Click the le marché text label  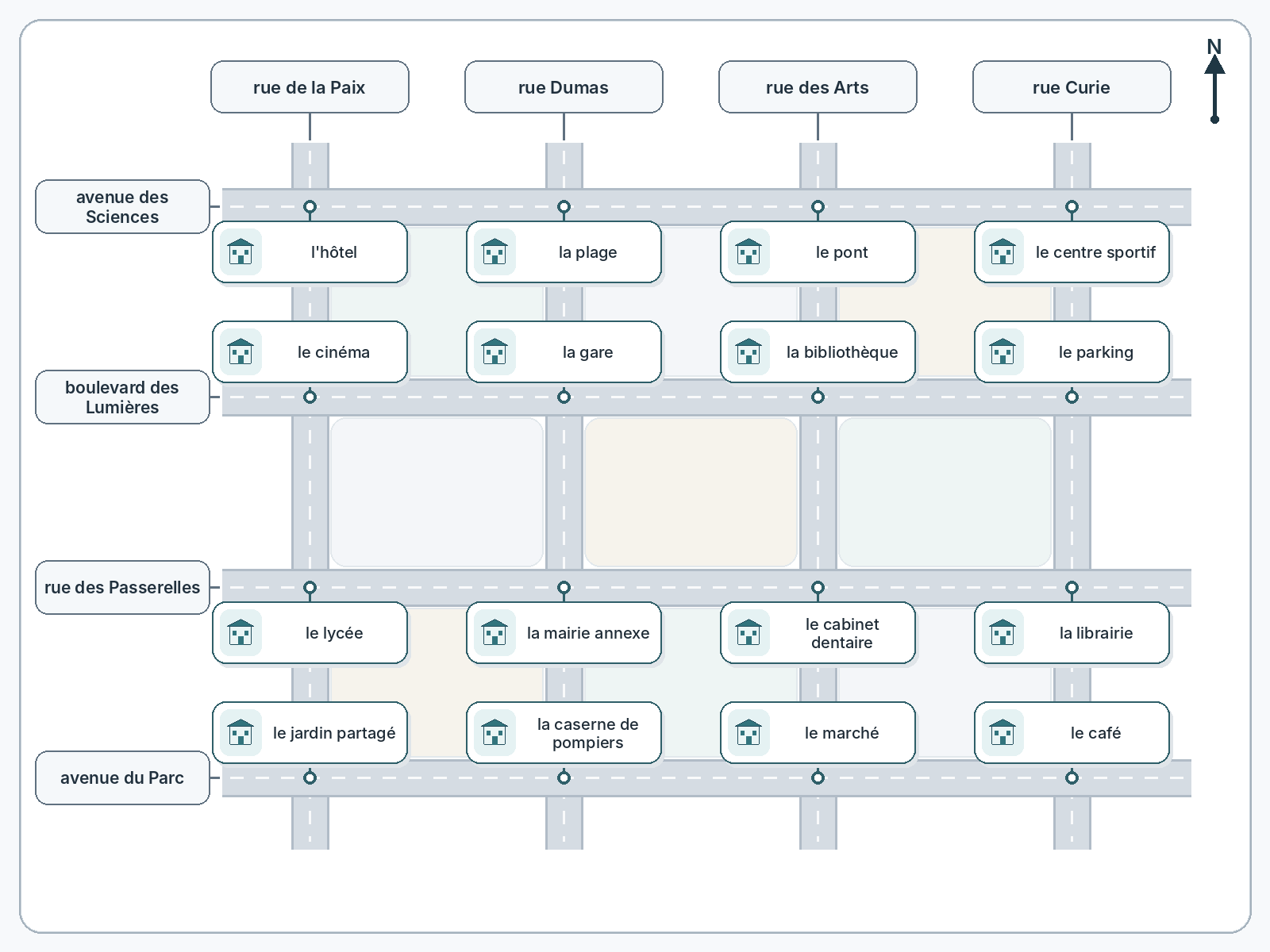tap(842, 733)
